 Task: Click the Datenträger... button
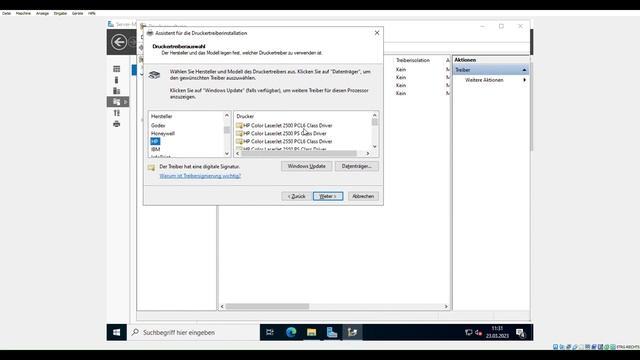pyautogui.click(x=357, y=166)
